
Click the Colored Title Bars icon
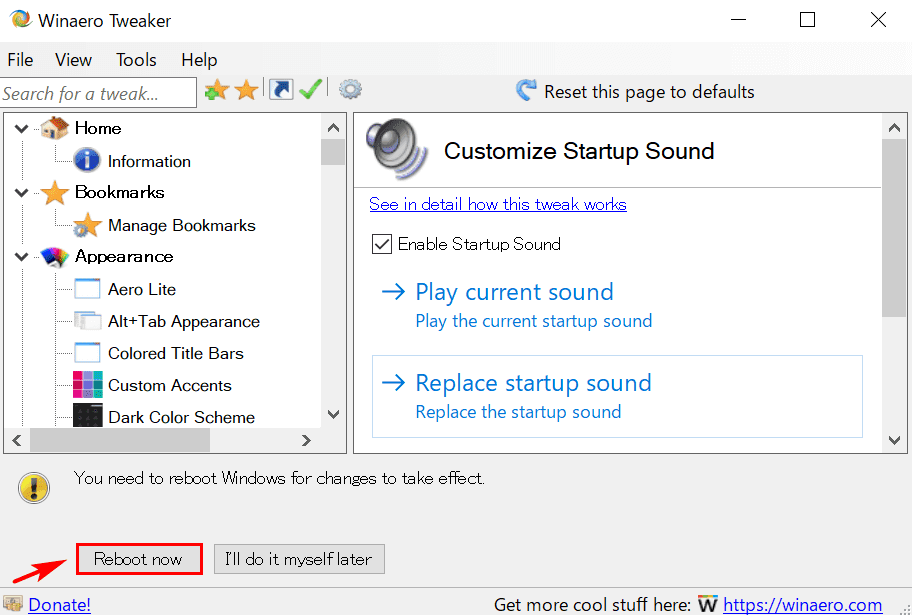tap(87, 353)
